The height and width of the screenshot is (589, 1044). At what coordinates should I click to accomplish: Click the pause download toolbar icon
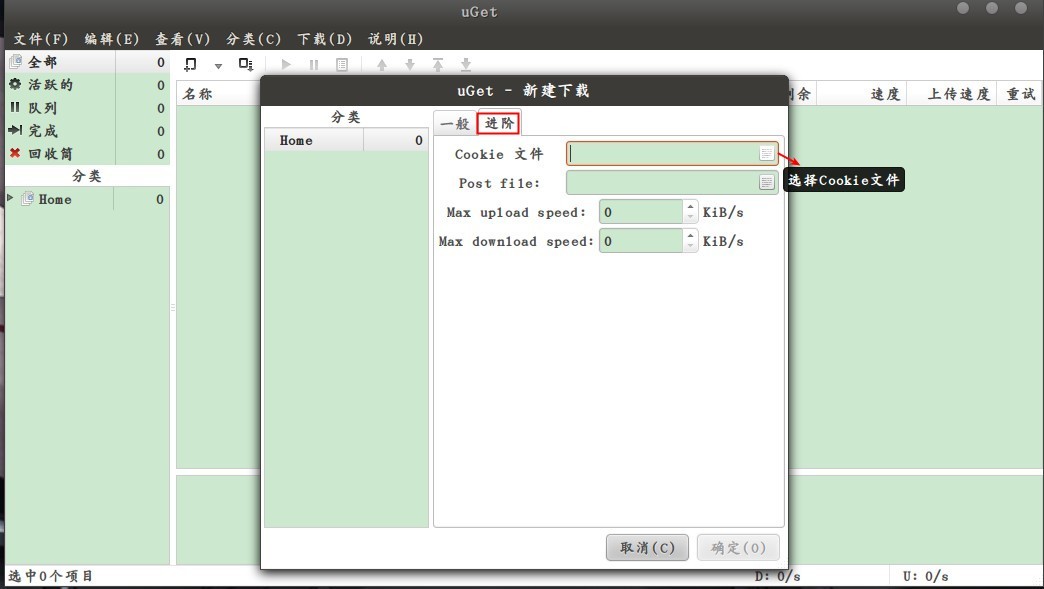(314, 65)
